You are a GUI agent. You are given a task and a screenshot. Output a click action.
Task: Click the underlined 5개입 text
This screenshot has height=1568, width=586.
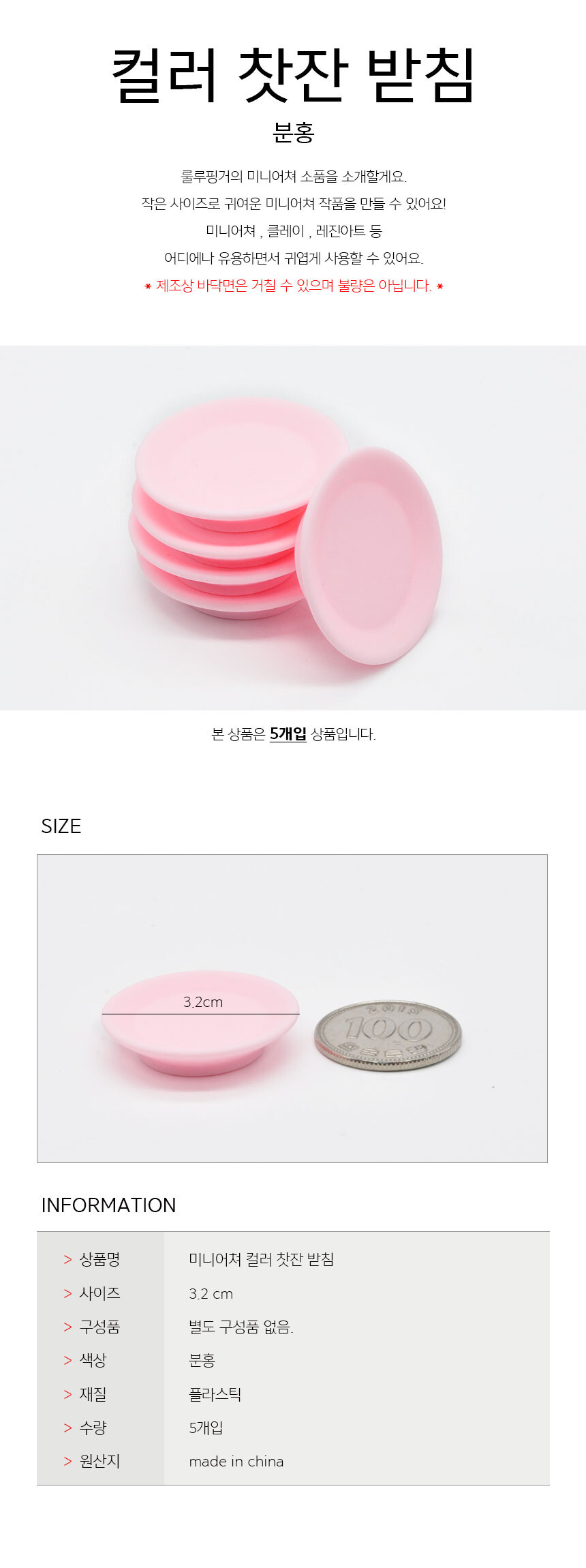pos(288,734)
